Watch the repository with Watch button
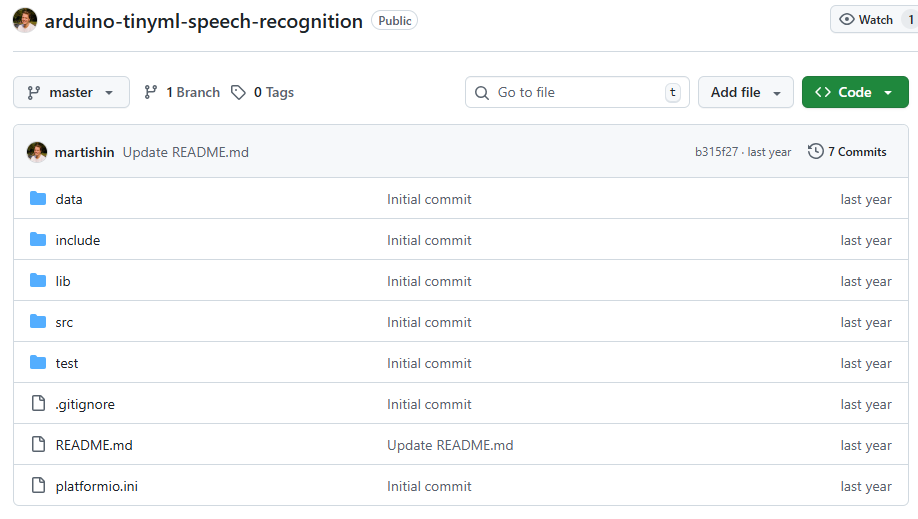Screen dimensions: 918x519 click(x=866, y=20)
